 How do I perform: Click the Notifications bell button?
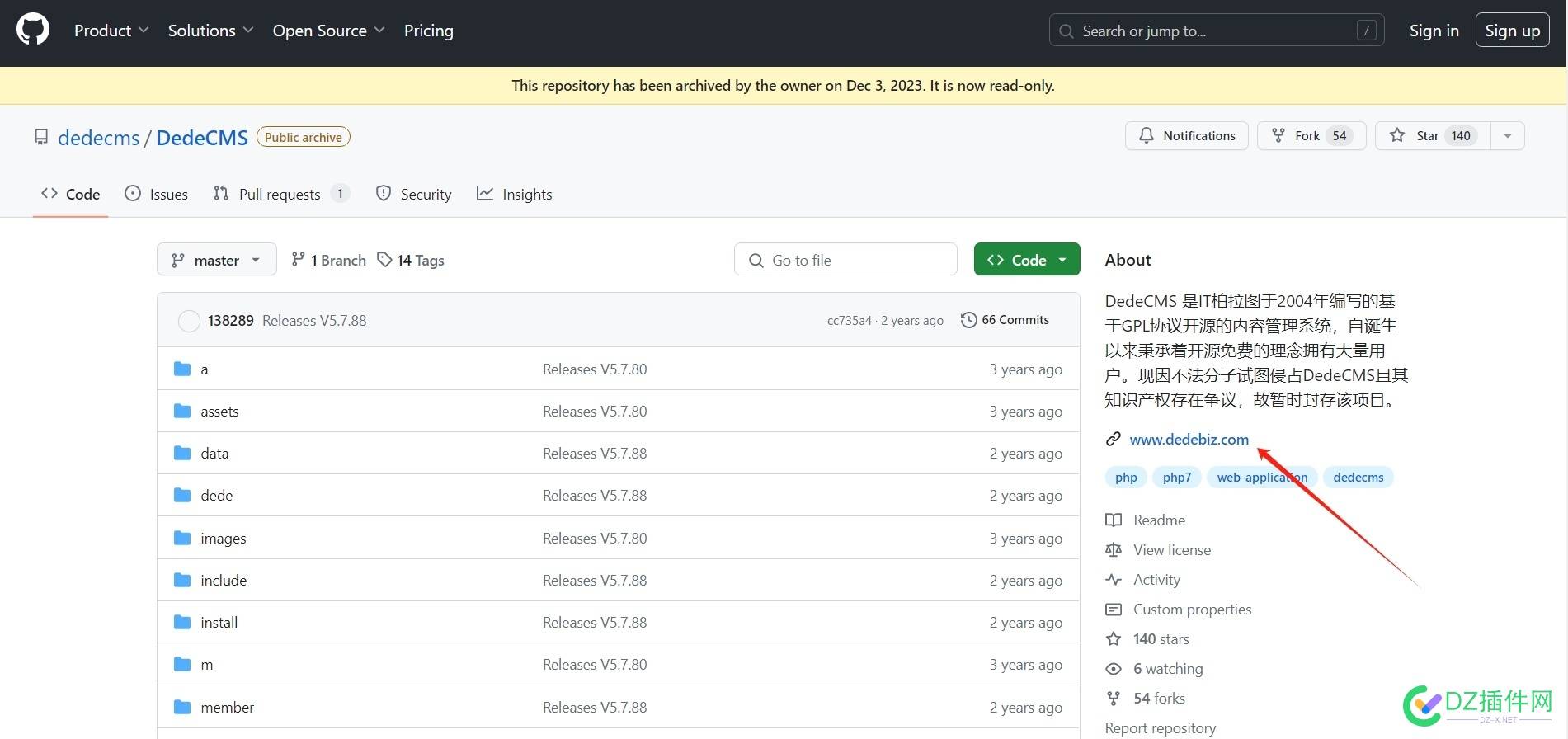click(x=1186, y=136)
